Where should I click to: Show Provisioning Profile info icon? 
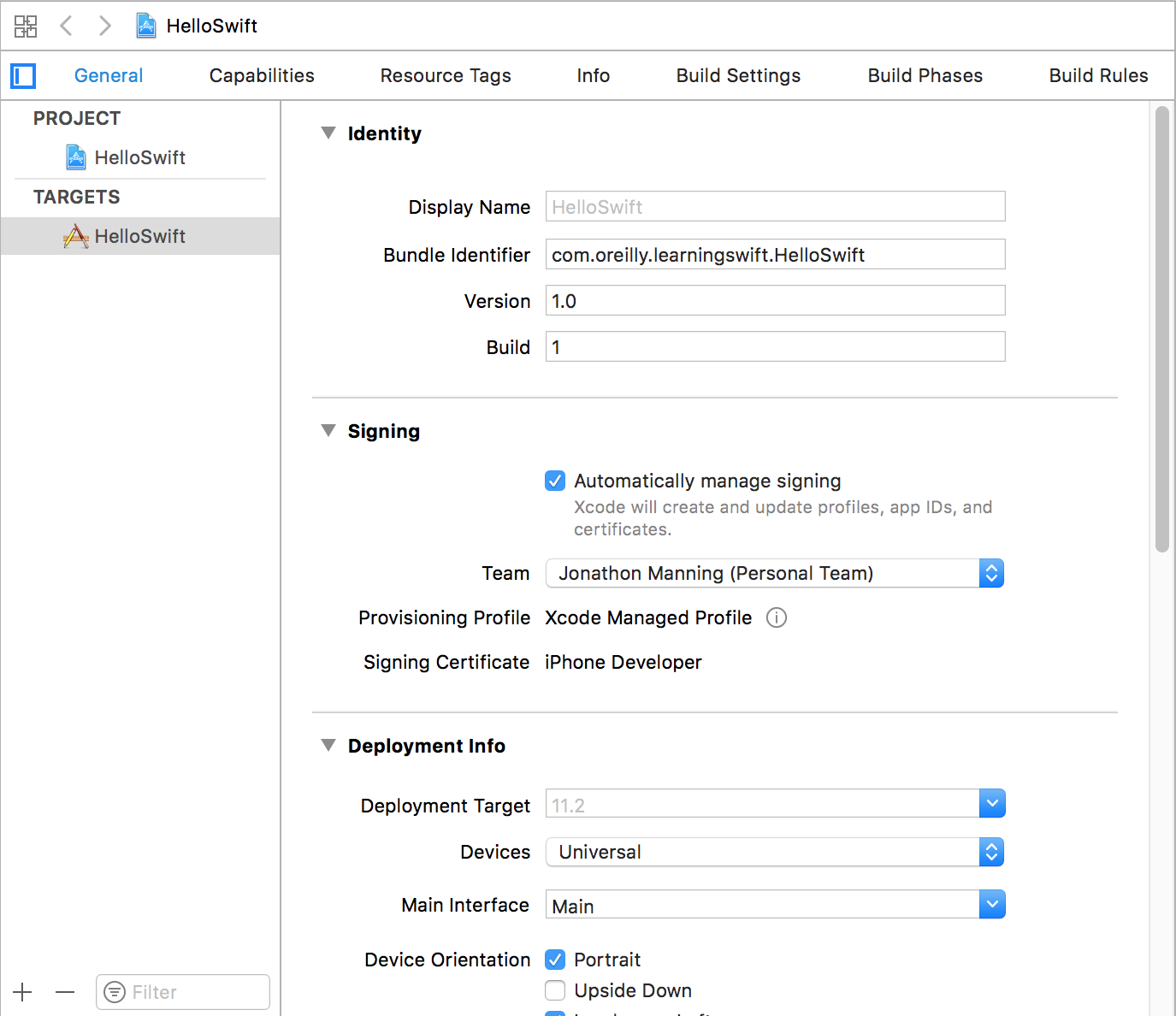tap(777, 617)
